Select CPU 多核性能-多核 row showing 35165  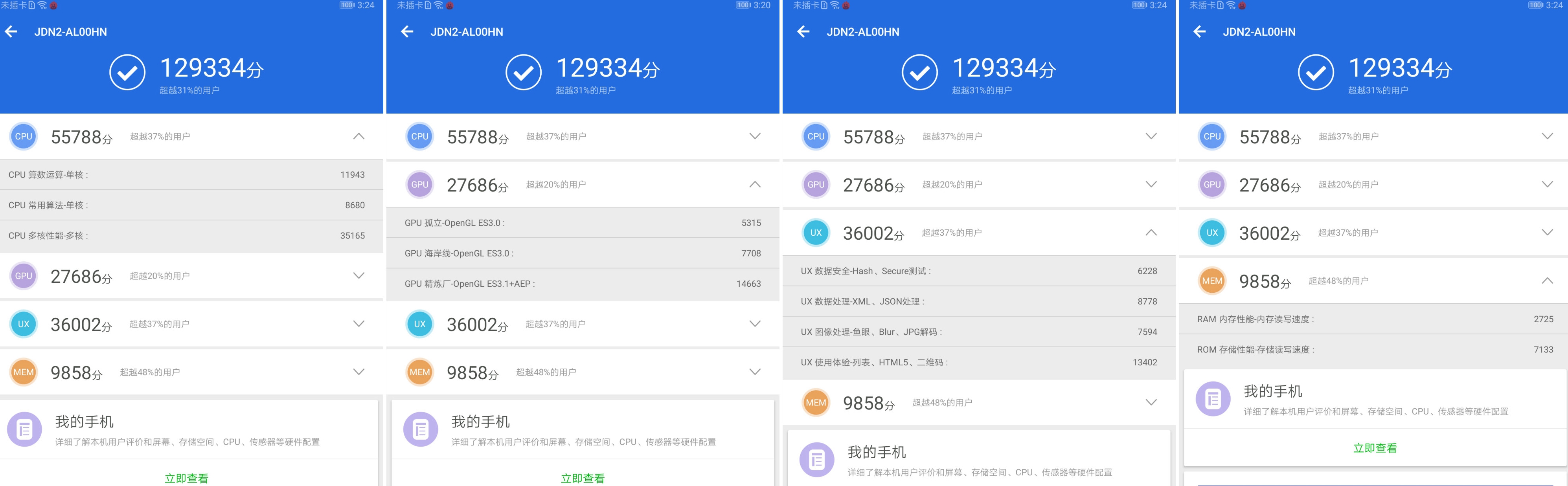point(186,236)
